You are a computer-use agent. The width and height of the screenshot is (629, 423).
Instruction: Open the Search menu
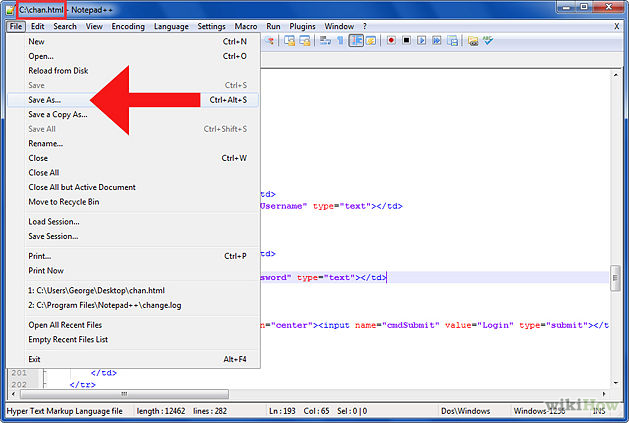[x=65, y=26]
